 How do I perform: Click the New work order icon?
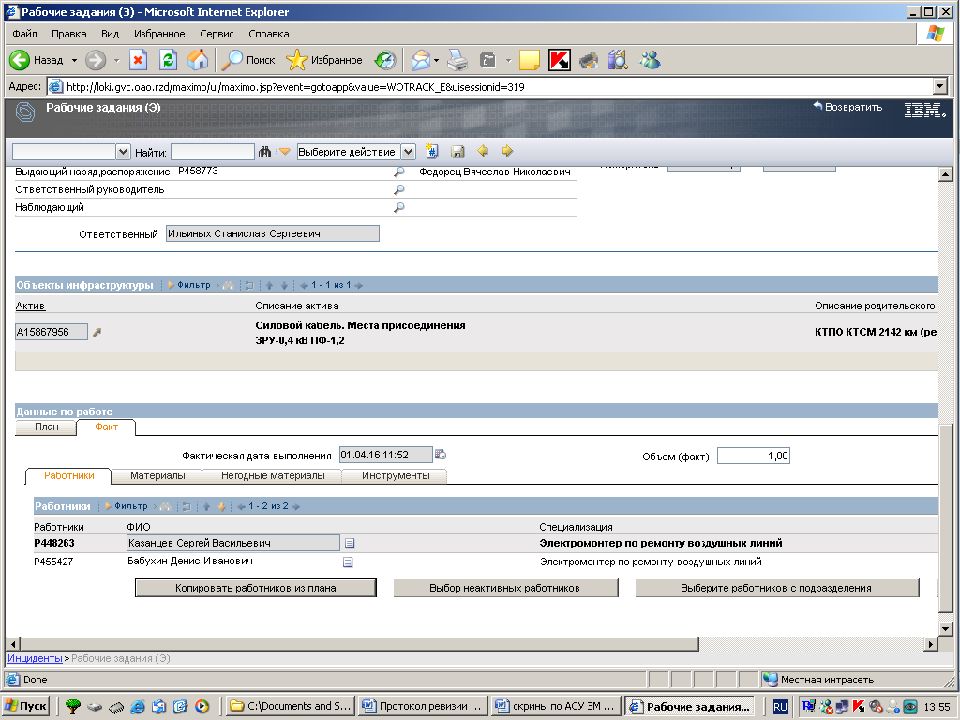tap(432, 151)
